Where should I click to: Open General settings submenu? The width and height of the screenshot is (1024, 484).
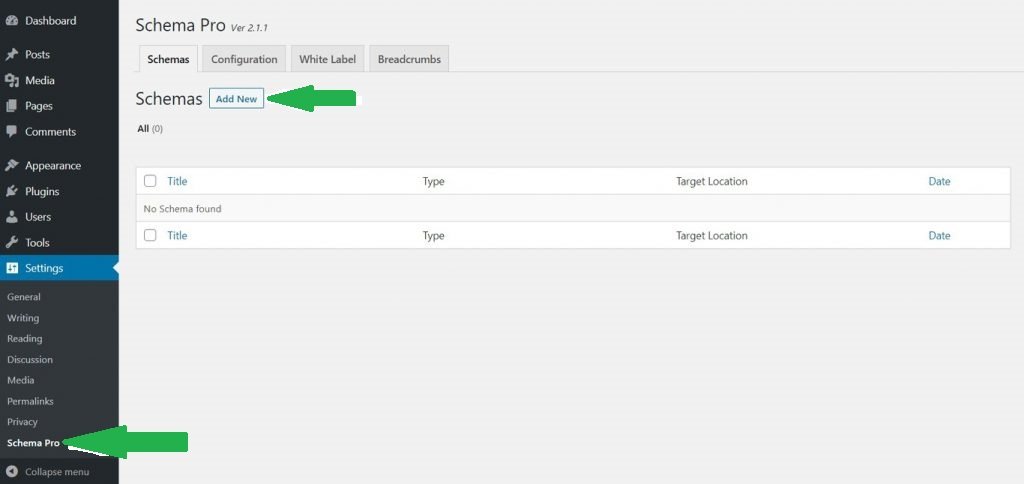[x=24, y=297]
